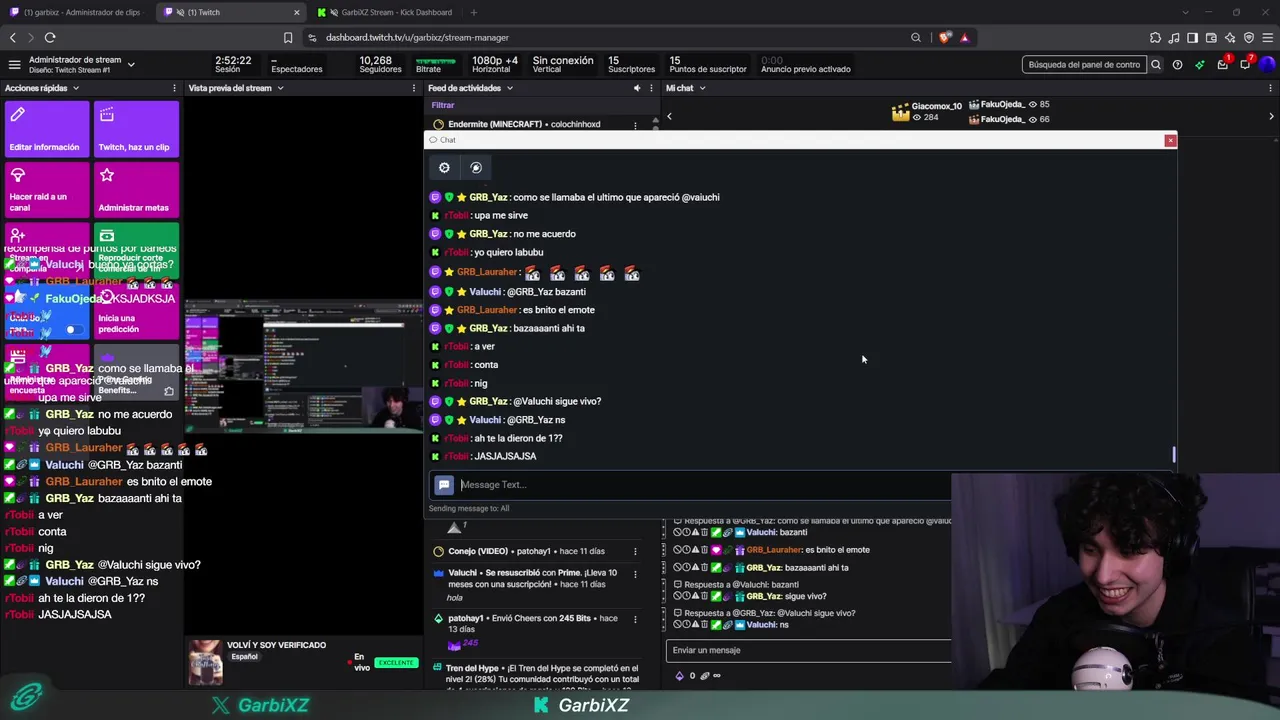Screen dimensions: 1280x720
Task: Expand the Feed de actividades dropdown
Action: (509, 88)
